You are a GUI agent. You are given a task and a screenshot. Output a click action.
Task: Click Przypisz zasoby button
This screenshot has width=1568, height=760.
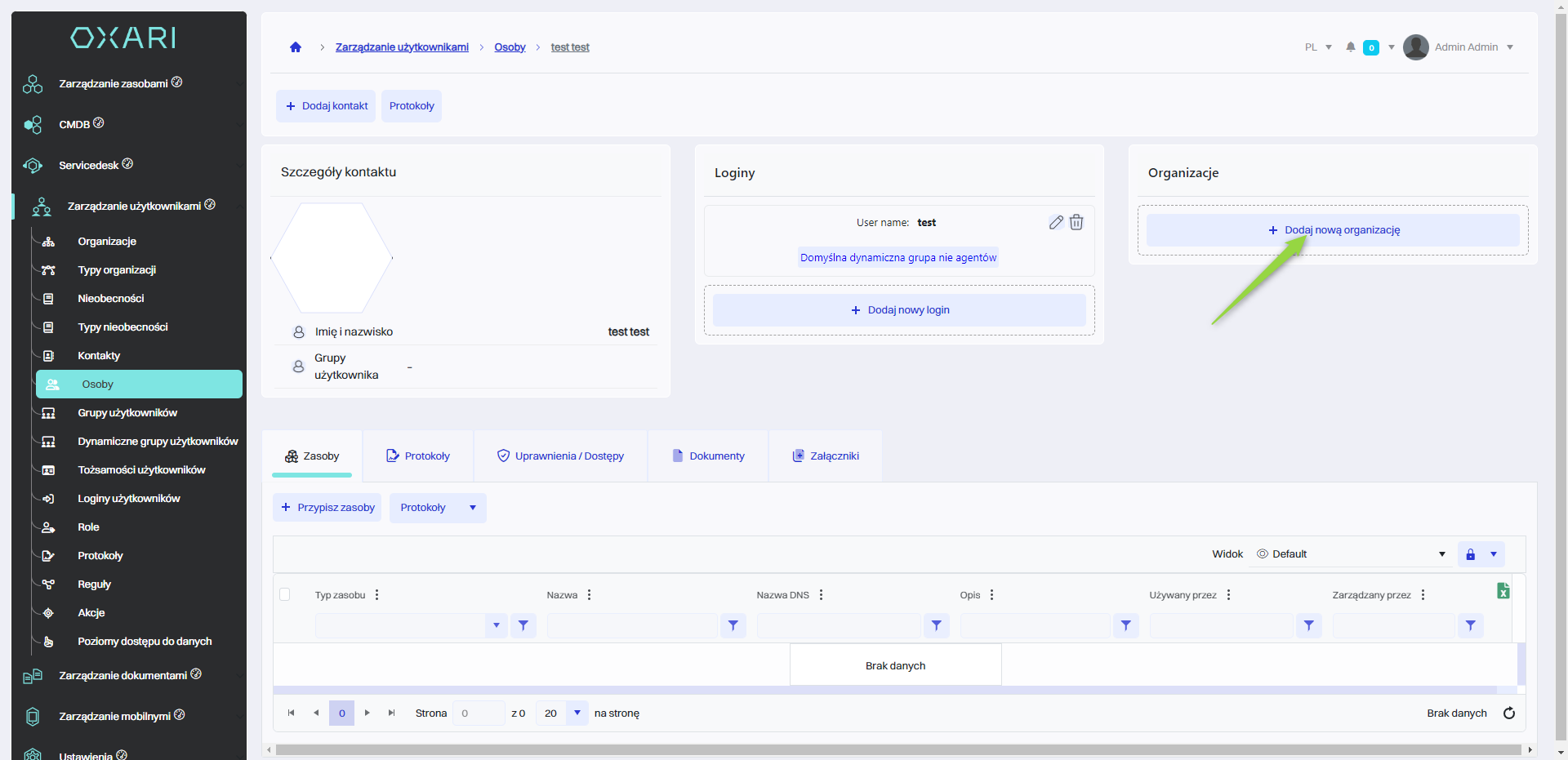coord(327,508)
